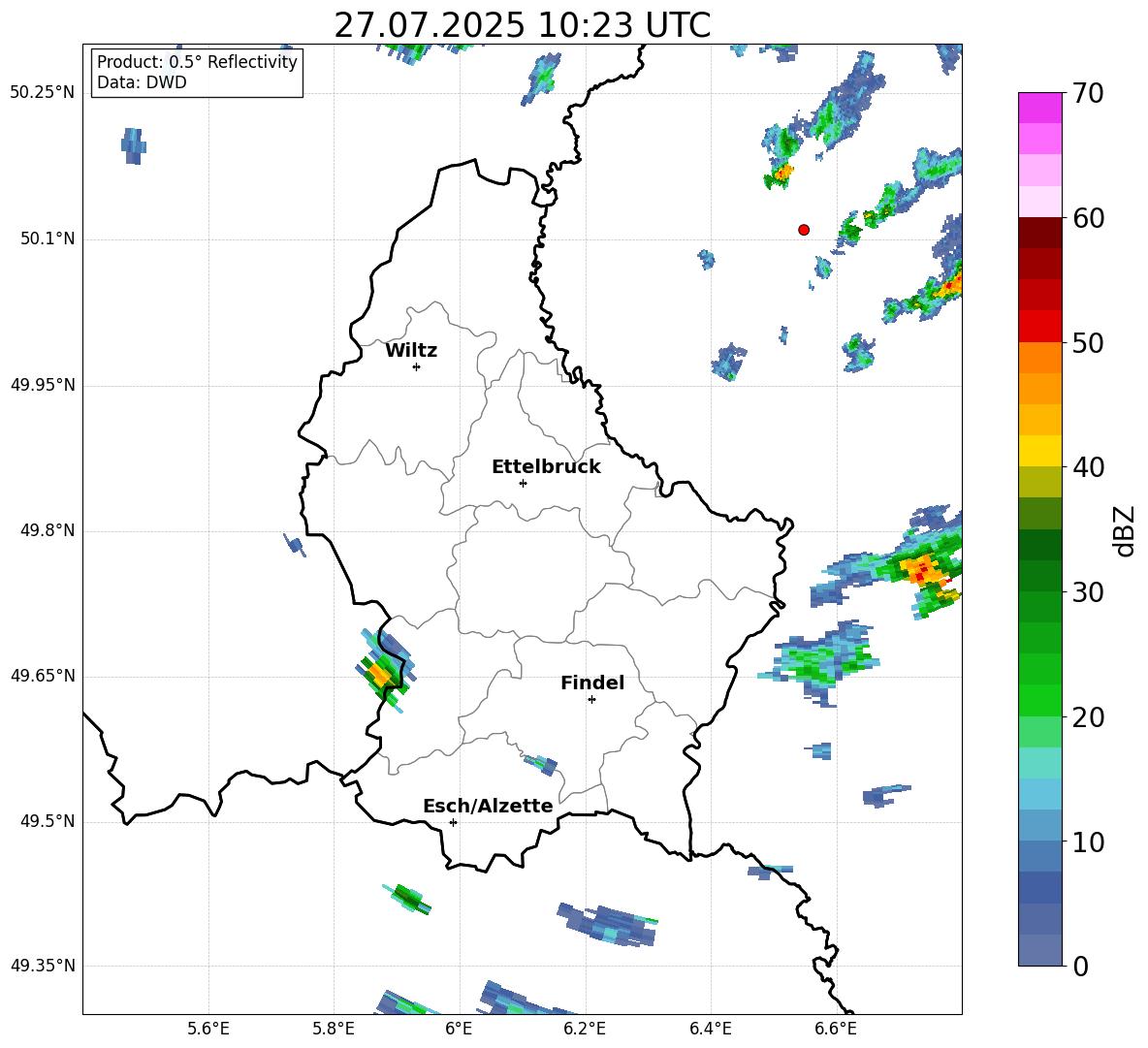Click the orange-red storm cell near 49.75°N east edge
Screen dimensions: 1148x1048
(x=924, y=569)
